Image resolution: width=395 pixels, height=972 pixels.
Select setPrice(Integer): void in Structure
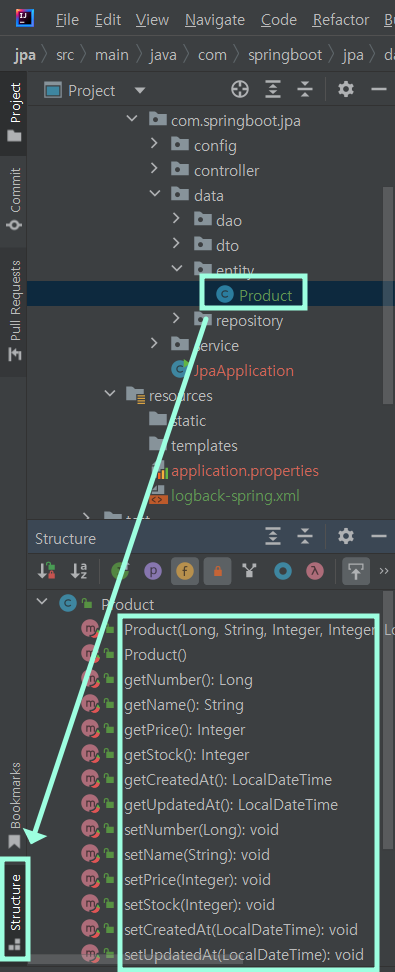197,880
